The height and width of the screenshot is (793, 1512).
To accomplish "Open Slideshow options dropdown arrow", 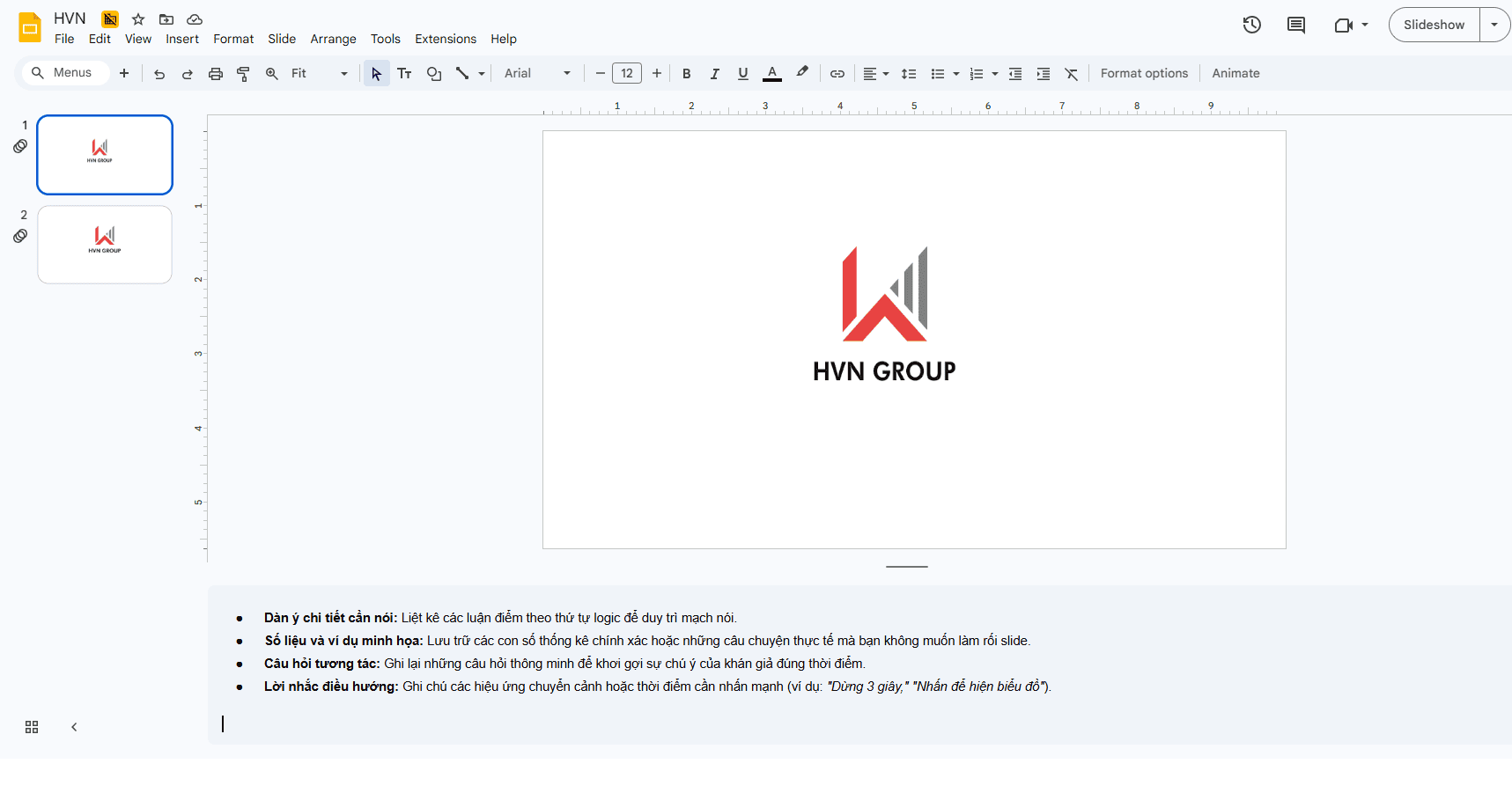I will click(1494, 25).
